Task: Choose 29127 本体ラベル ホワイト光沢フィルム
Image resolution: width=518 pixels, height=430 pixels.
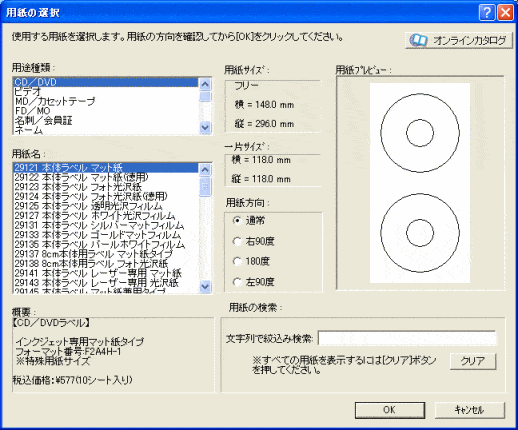Action: (106, 216)
